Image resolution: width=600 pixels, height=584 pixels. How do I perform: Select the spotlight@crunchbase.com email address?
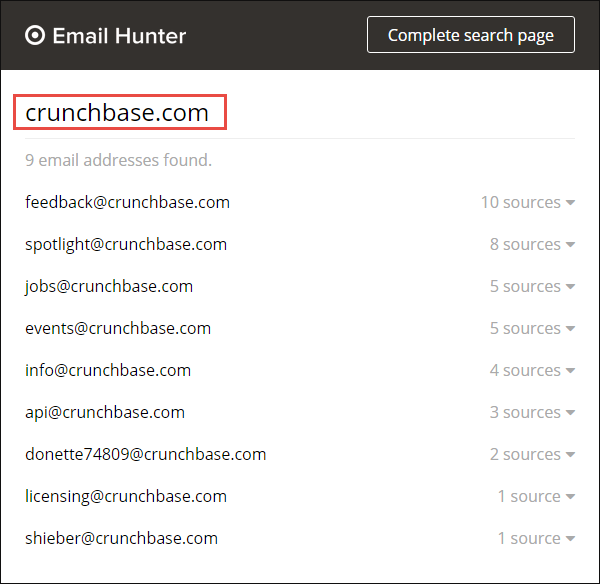[x=126, y=244]
